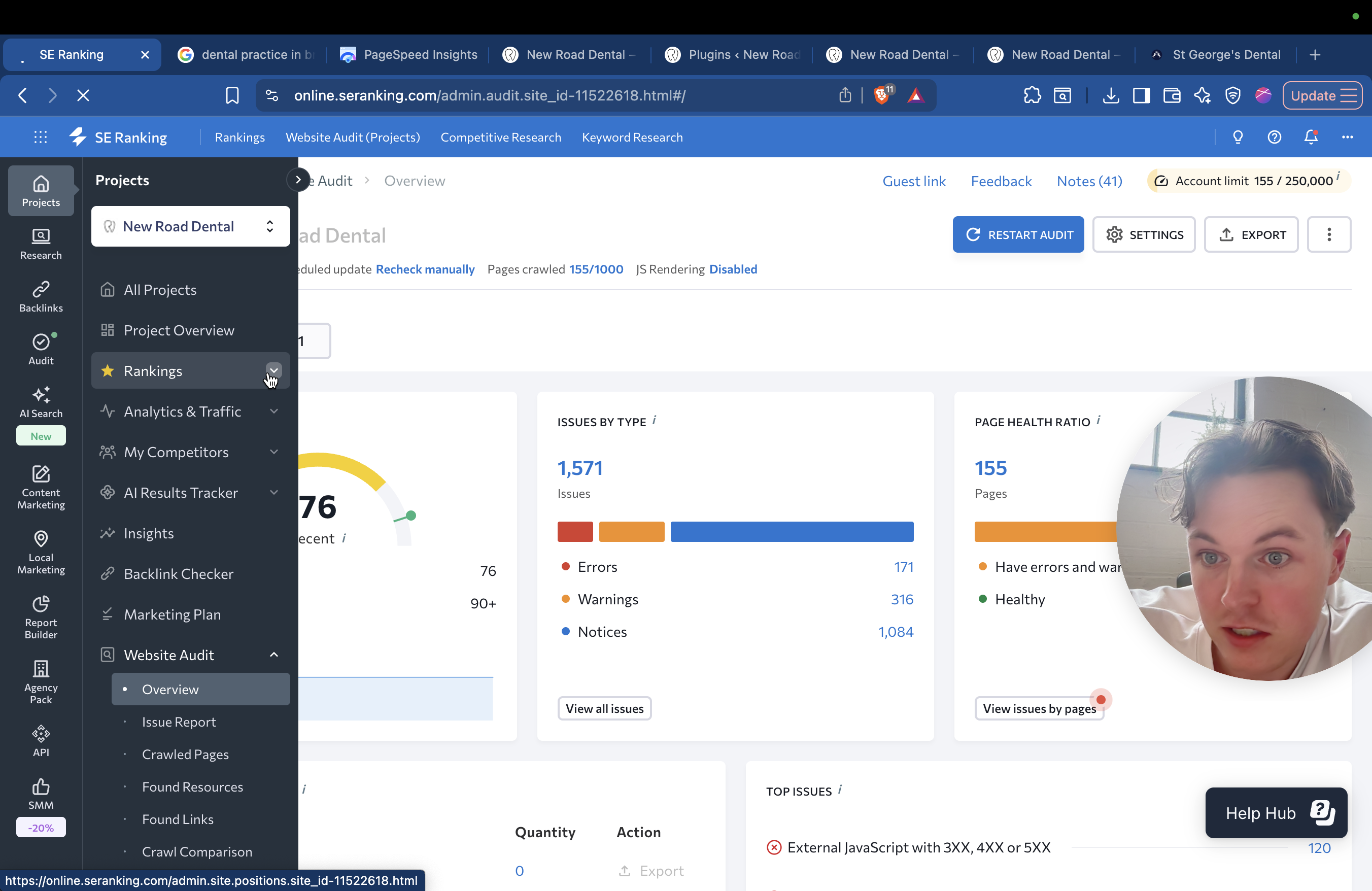Screen dimensions: 1372x891
Task: Click the Brave Shields icon
Action: click(881, 95)
